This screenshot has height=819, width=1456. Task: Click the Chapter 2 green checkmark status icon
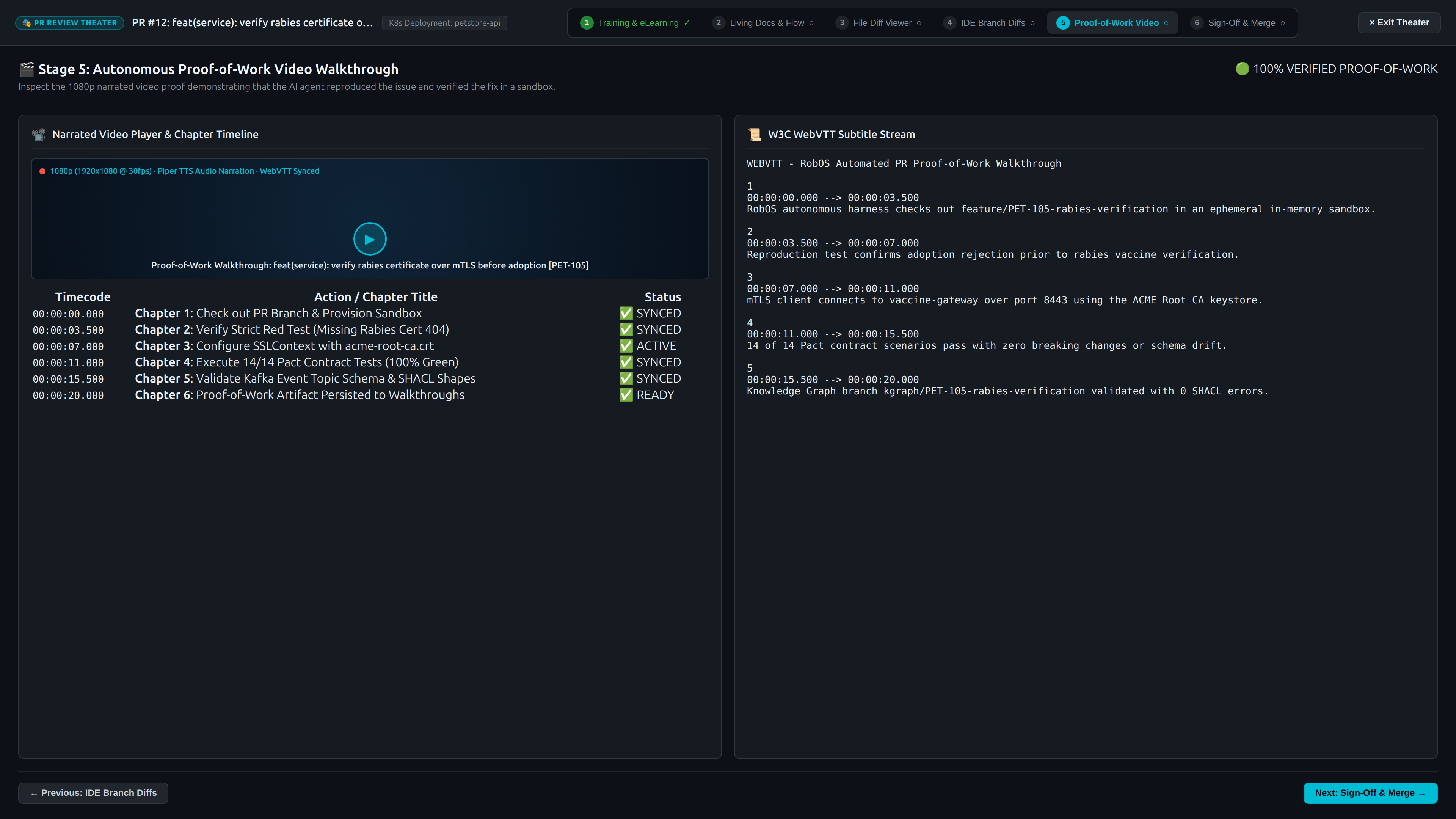point(626,329)
